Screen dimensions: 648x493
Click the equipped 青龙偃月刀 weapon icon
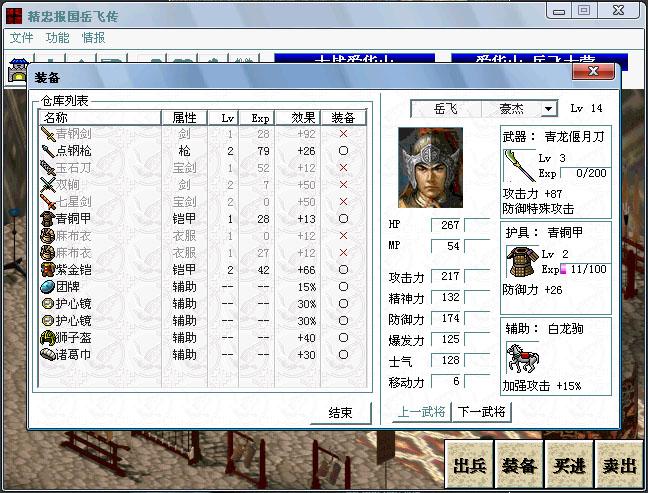[x=519, y=166]
